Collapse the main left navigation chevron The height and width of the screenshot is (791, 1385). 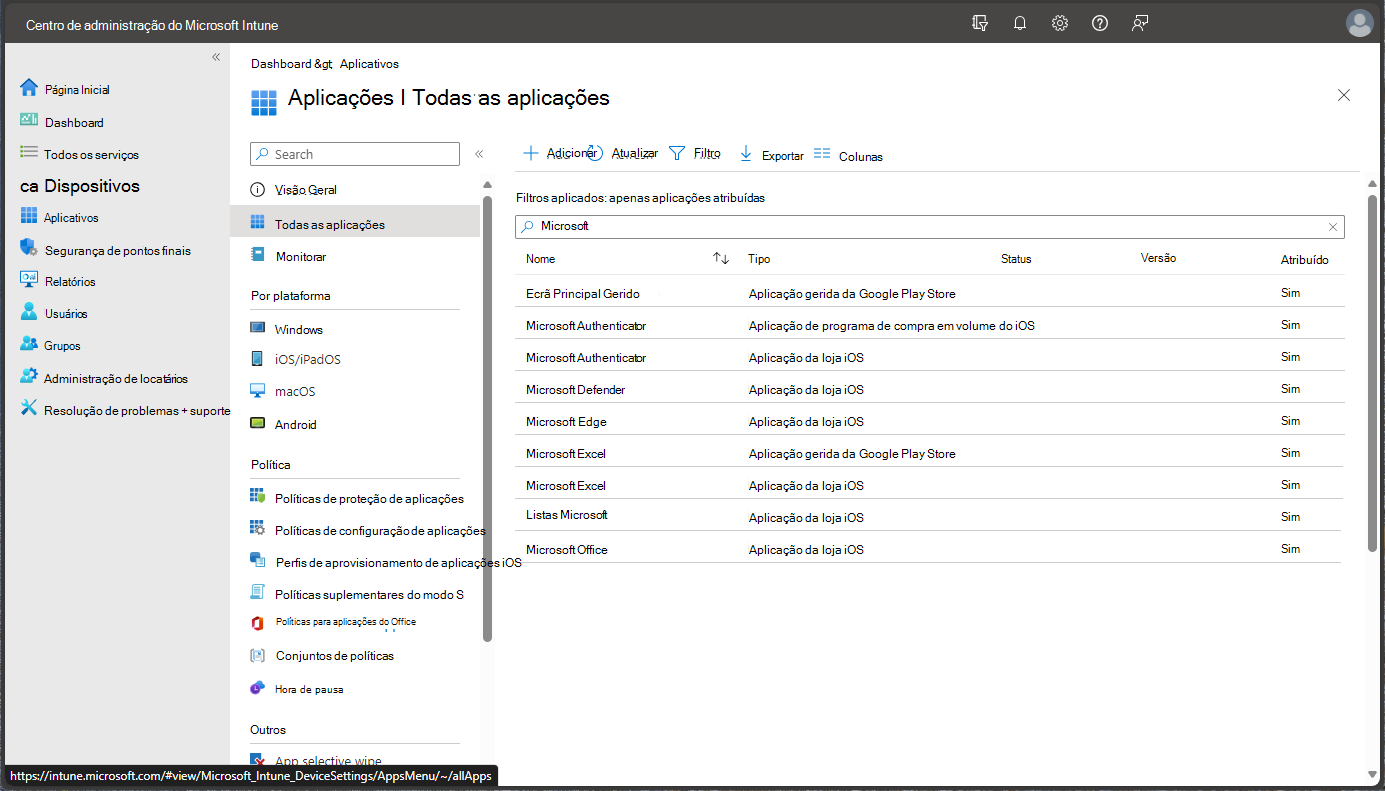216,57
